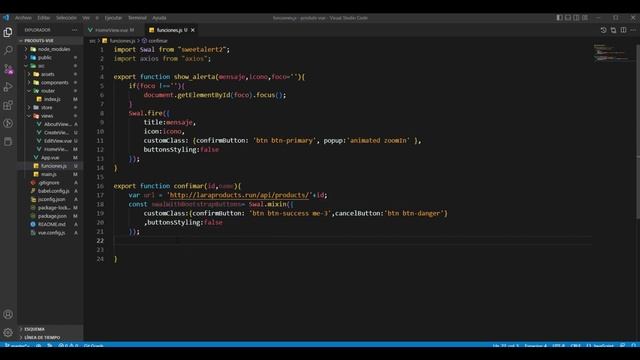Screen dimensions: 640x360
Task: Switch to the HomeView.vue tab
Action: pos(114,30)
